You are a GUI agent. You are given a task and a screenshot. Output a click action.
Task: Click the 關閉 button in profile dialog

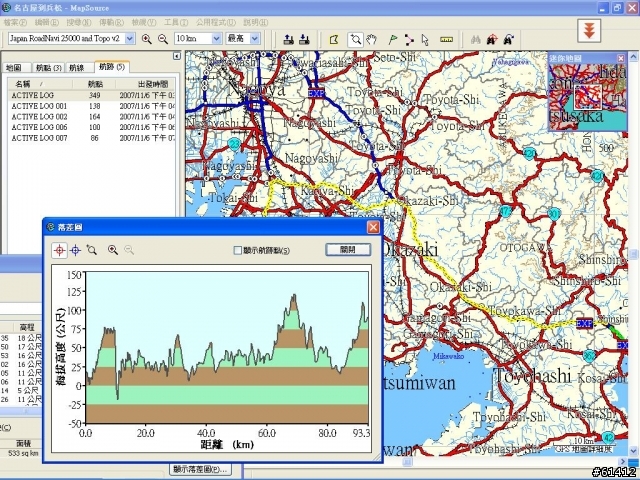348,249
